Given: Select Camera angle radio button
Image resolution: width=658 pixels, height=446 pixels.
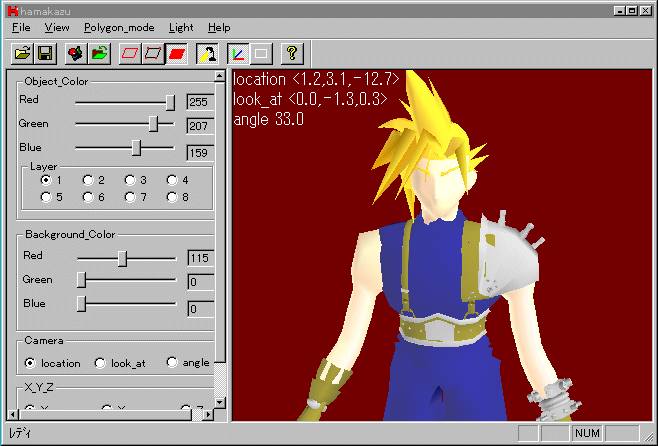Looking at the screenshot, I should tap(172, 362).
